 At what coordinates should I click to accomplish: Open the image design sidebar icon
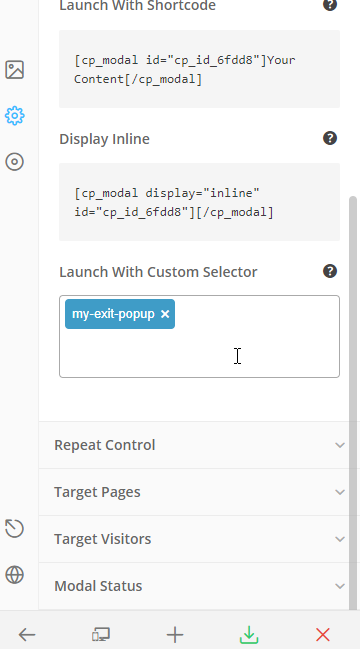click(x=14, y=70)
